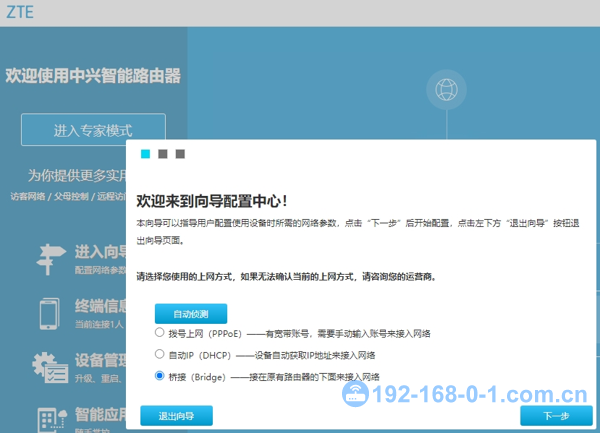
Task: Open the gear device management icon
Action: coord(51,368)
